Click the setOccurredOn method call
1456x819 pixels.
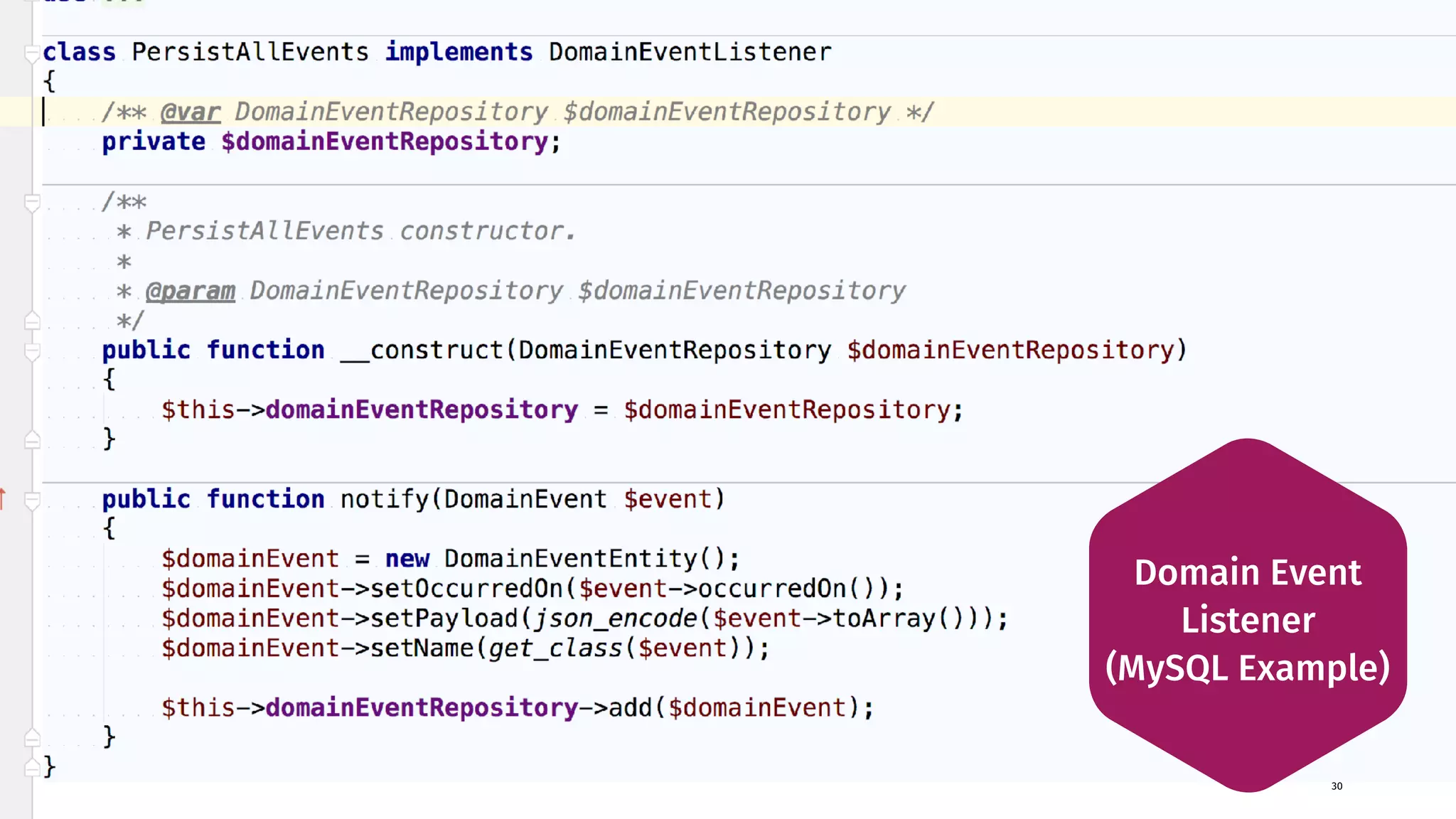pyautogui.click(x=466, y=589)
